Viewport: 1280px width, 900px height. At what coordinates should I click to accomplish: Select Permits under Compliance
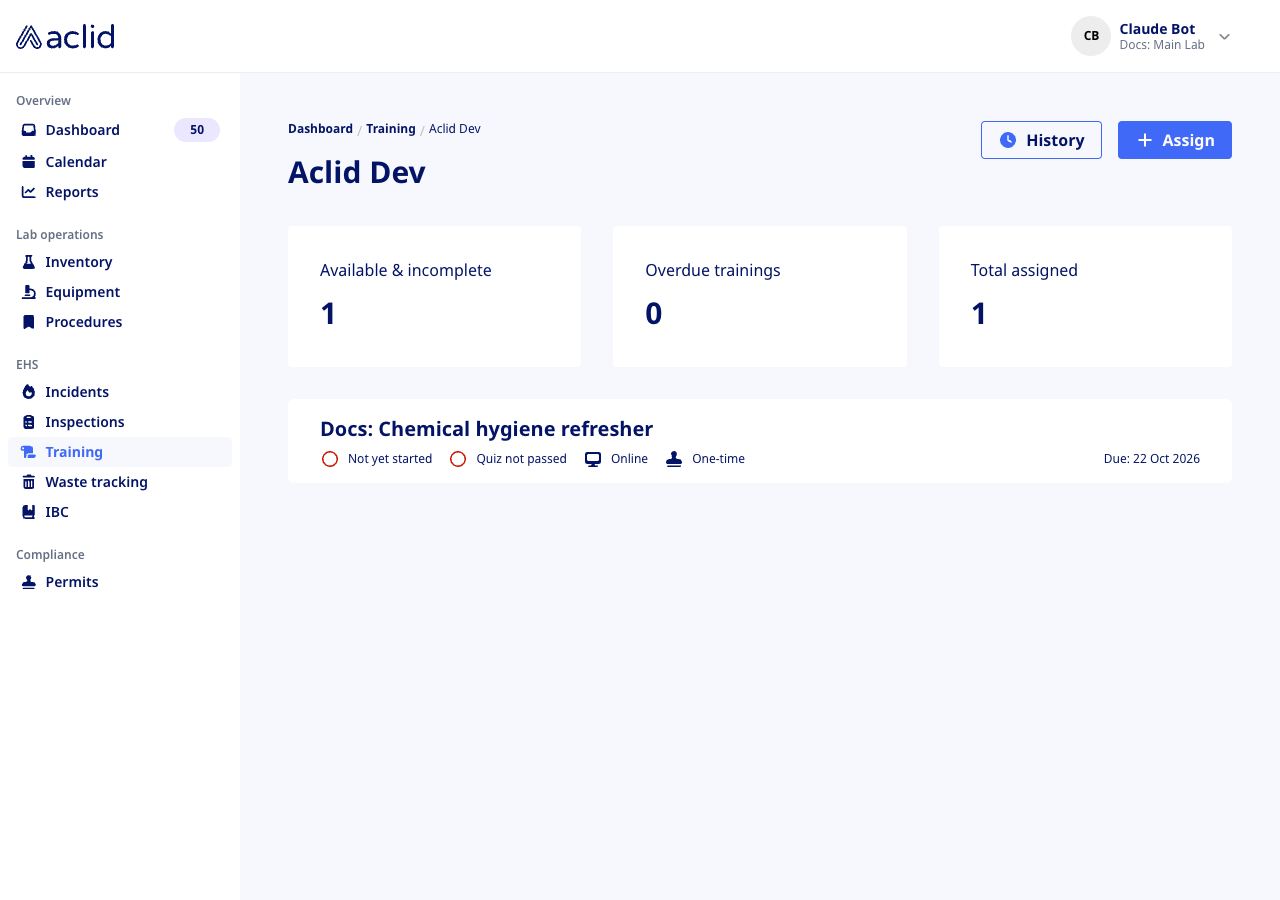point(120,582)
